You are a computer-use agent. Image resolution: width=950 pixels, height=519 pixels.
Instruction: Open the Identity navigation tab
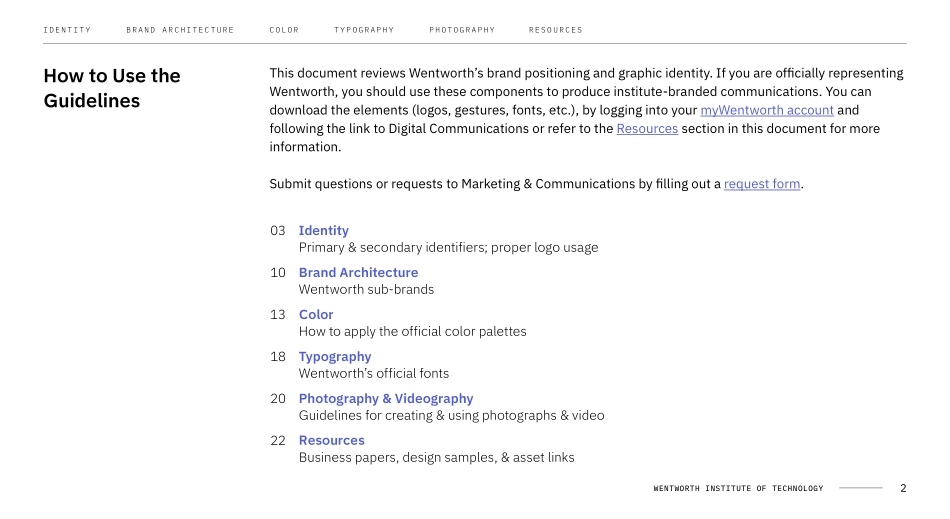coord(67,30)
